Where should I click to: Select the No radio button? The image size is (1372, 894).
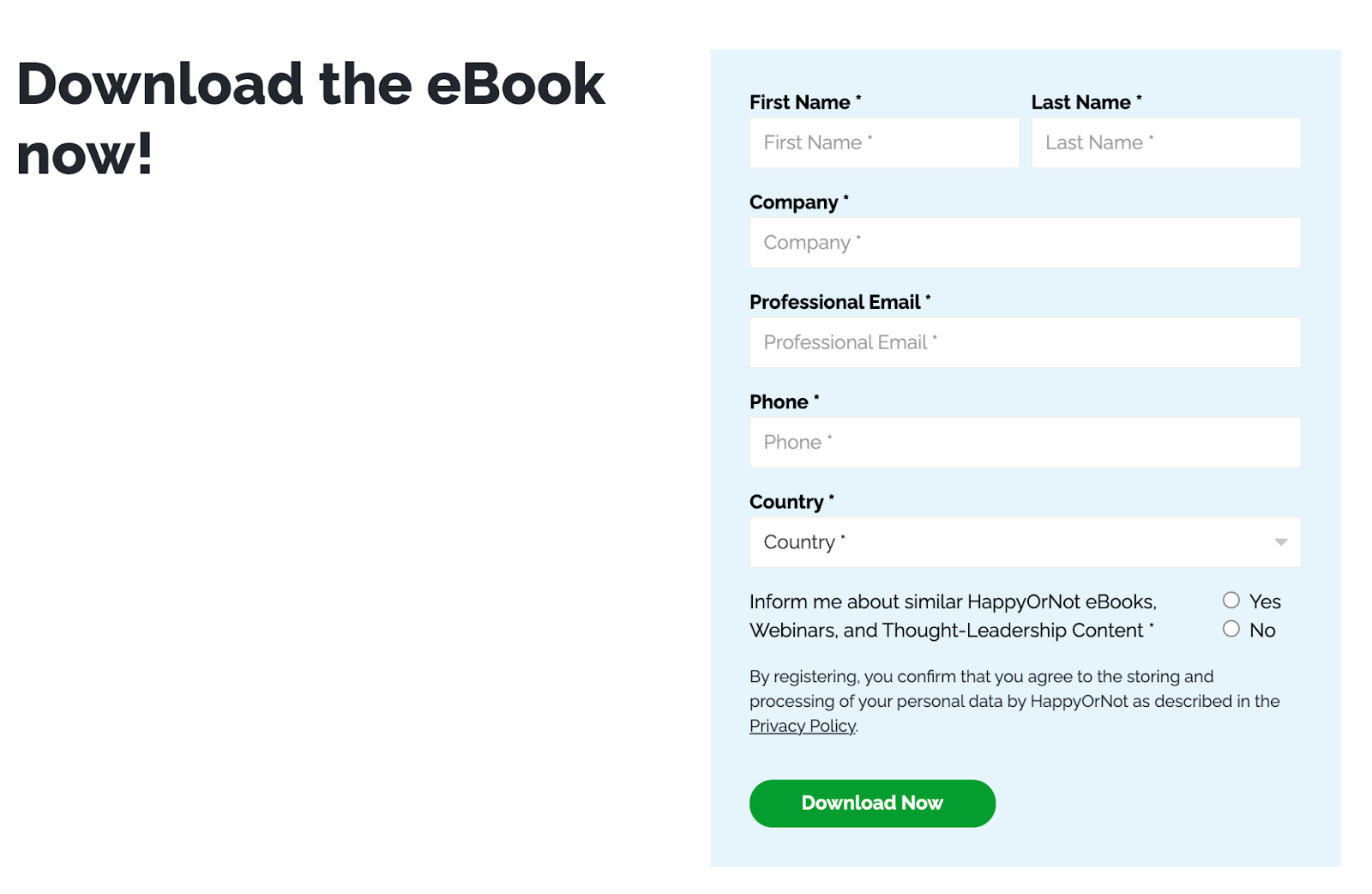click(x=1231, y=629)
